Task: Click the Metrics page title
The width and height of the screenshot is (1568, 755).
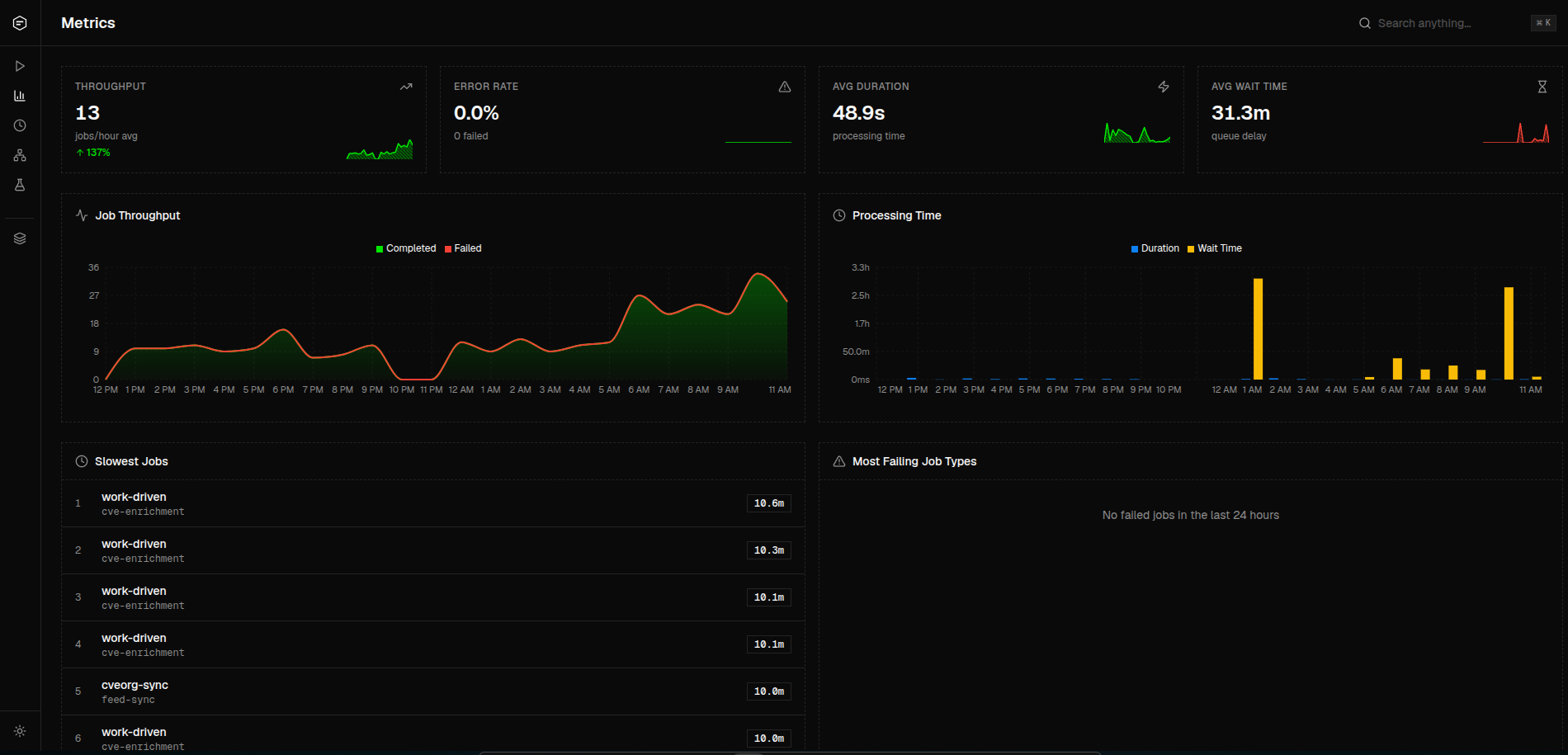Action: [88, 23]
